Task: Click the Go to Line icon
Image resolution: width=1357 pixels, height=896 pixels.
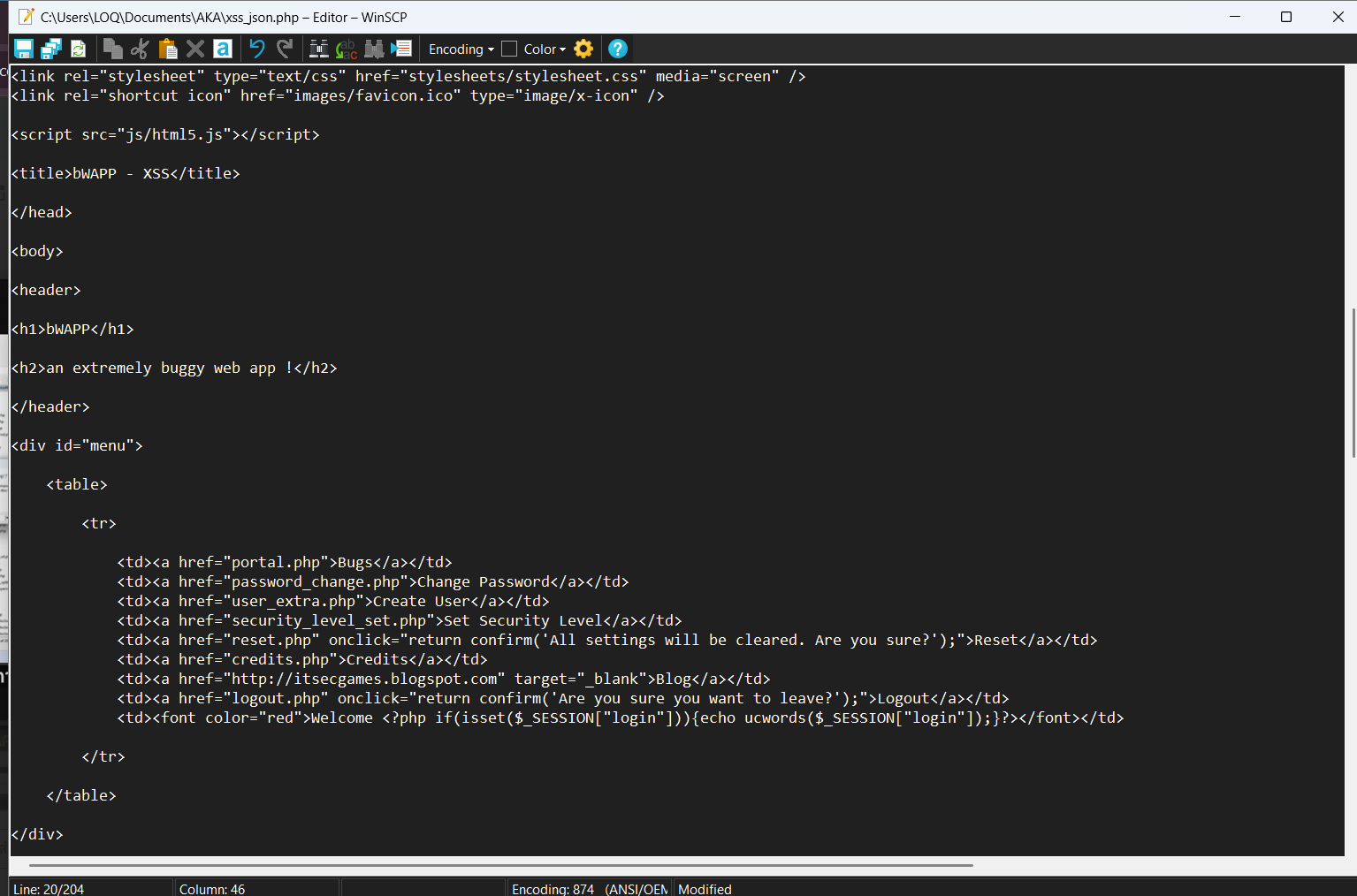Action: tap(401, 49)
